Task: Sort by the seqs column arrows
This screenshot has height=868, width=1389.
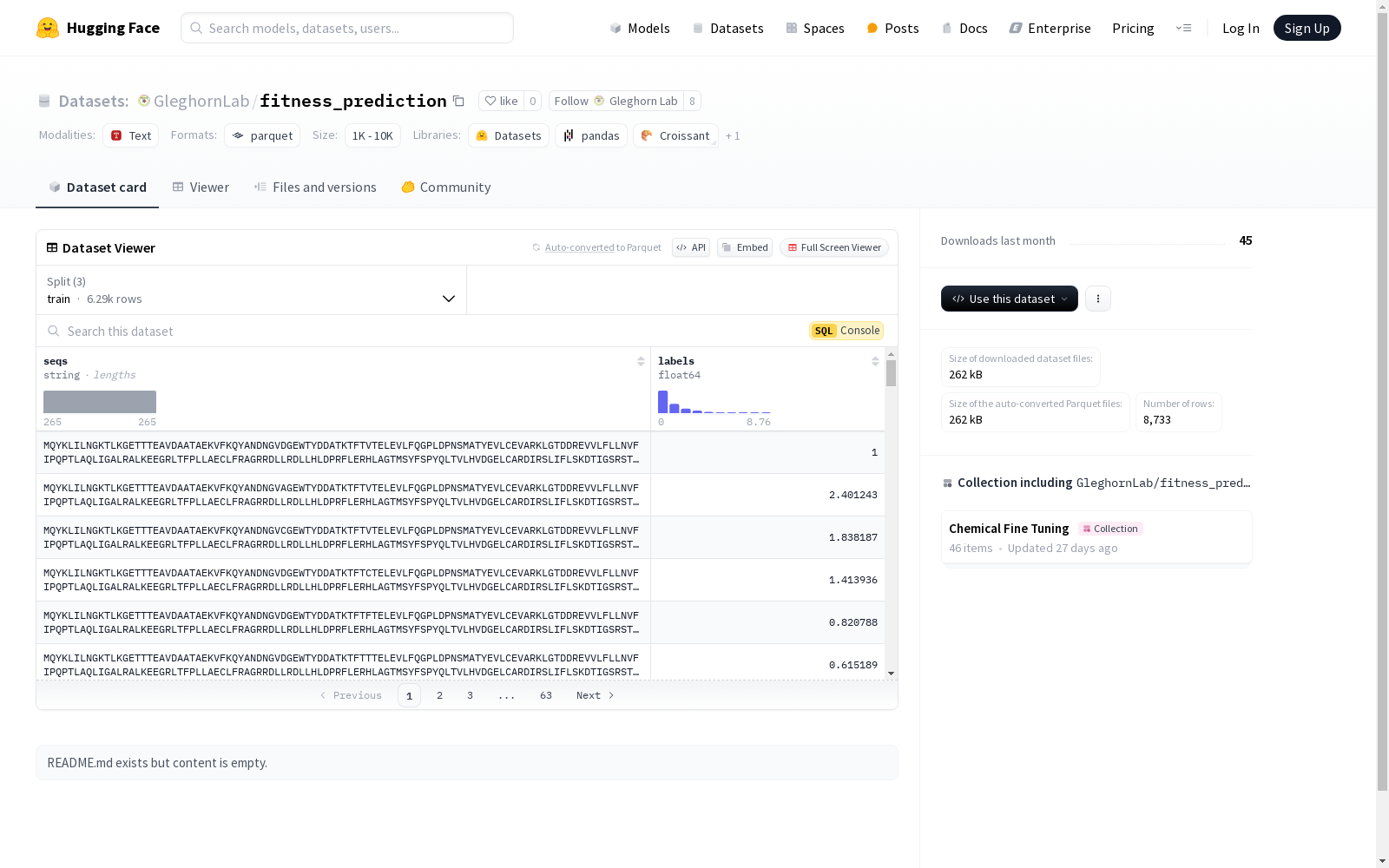Action: [x=641, y=361]
